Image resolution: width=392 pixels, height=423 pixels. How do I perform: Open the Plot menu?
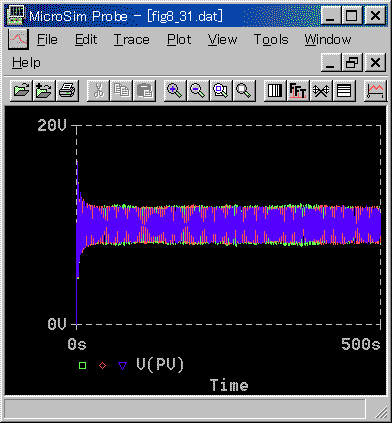(x=179, y=40)
